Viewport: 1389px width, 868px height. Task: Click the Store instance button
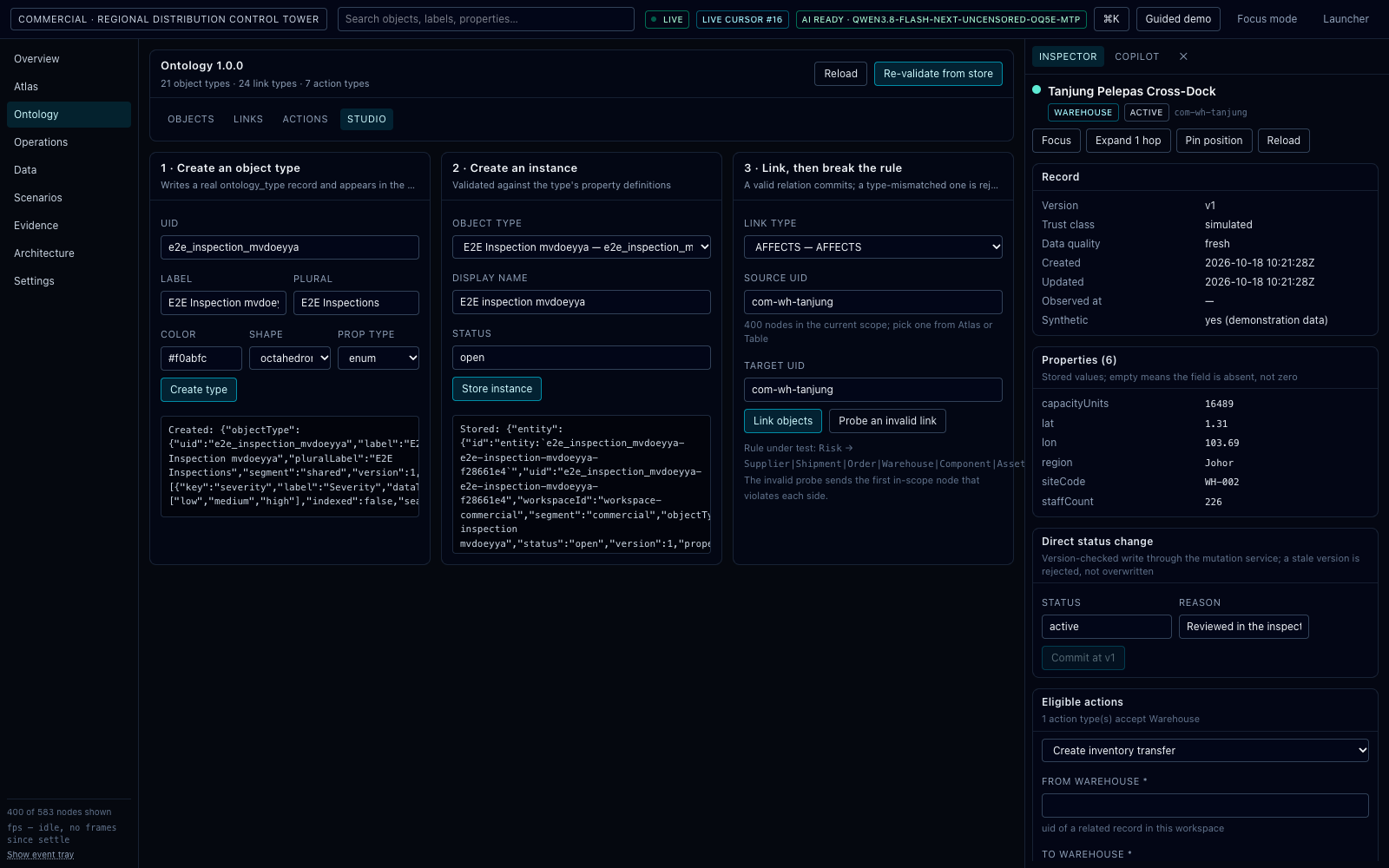(x=497, y=389)
